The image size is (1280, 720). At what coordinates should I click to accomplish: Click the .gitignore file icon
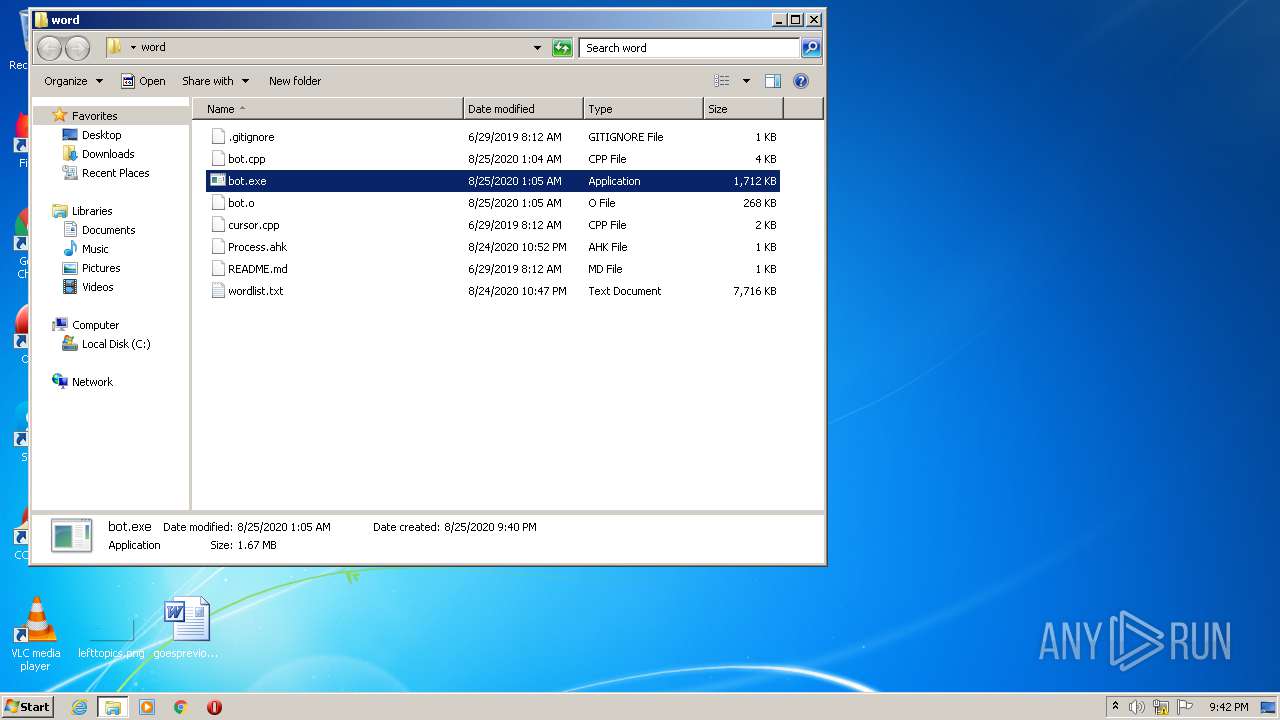tap(218, 137)
